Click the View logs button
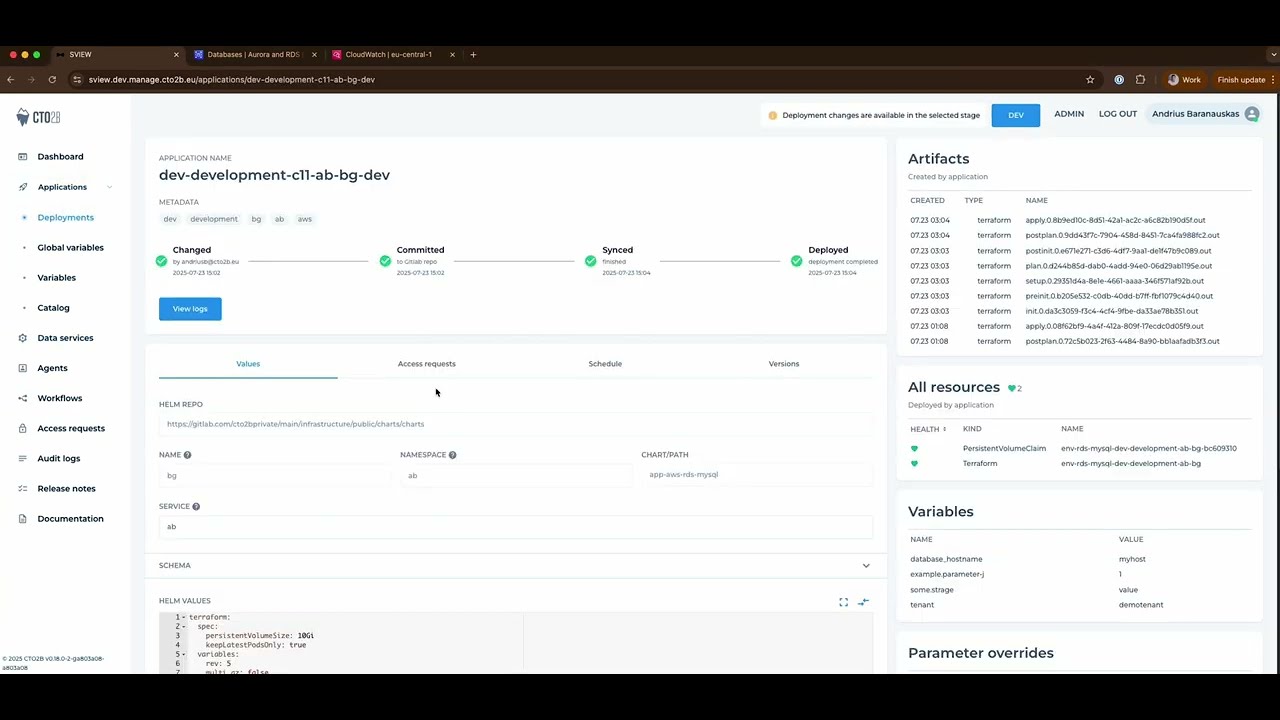1280x720 pixels. [x=190, y=309]
